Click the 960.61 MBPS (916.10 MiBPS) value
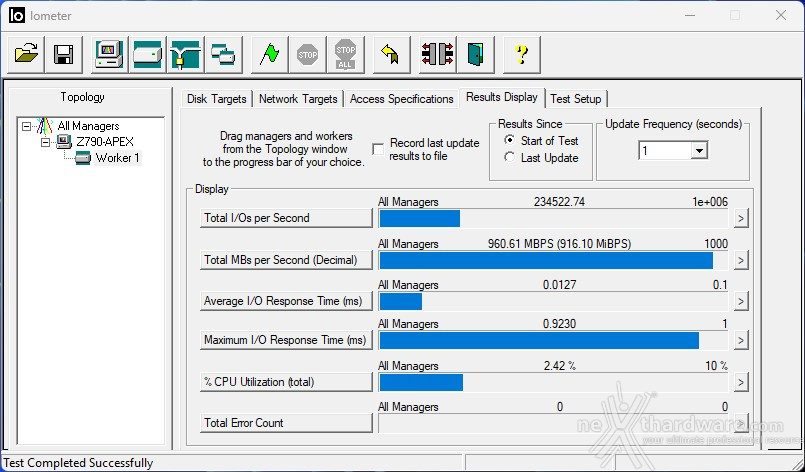 (x=559, y=244)
